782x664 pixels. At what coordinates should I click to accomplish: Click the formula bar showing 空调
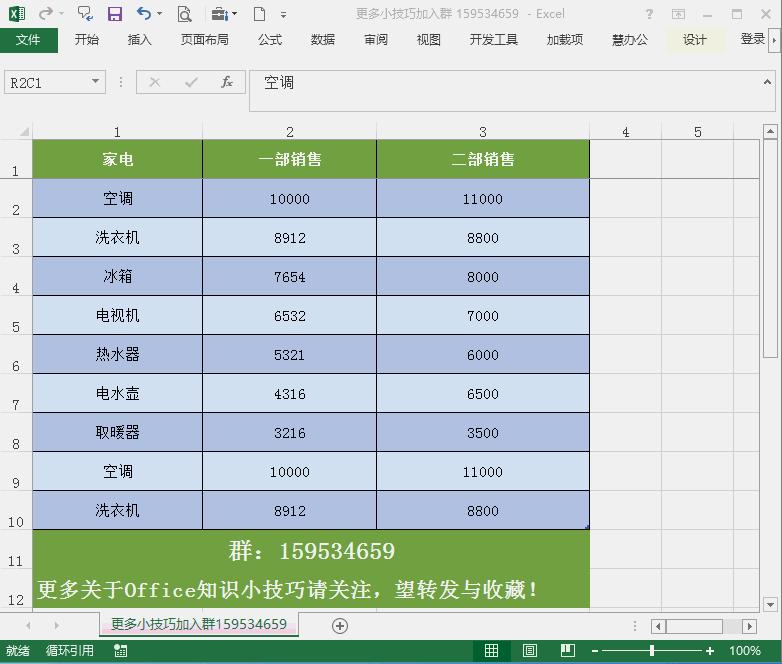coord(504,90)
